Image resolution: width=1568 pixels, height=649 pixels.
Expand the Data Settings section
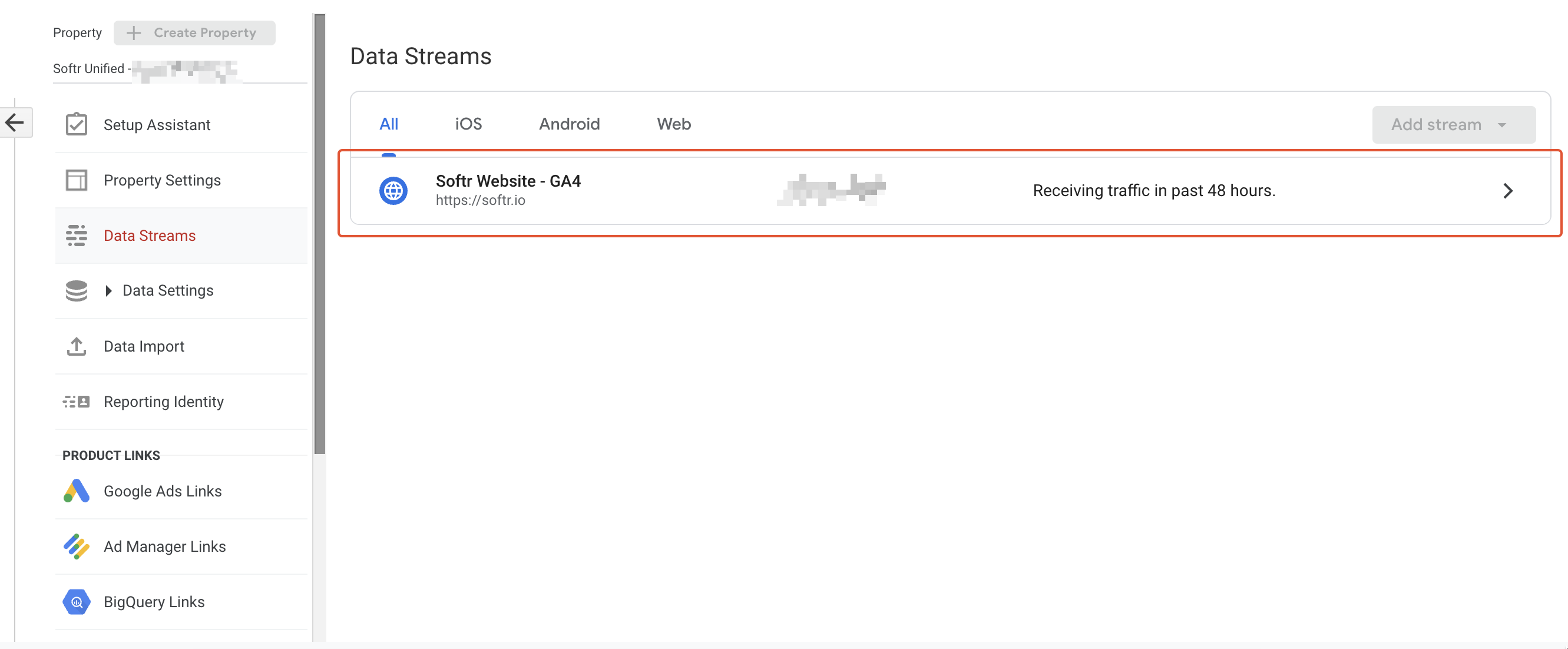[x=108, y=291]
